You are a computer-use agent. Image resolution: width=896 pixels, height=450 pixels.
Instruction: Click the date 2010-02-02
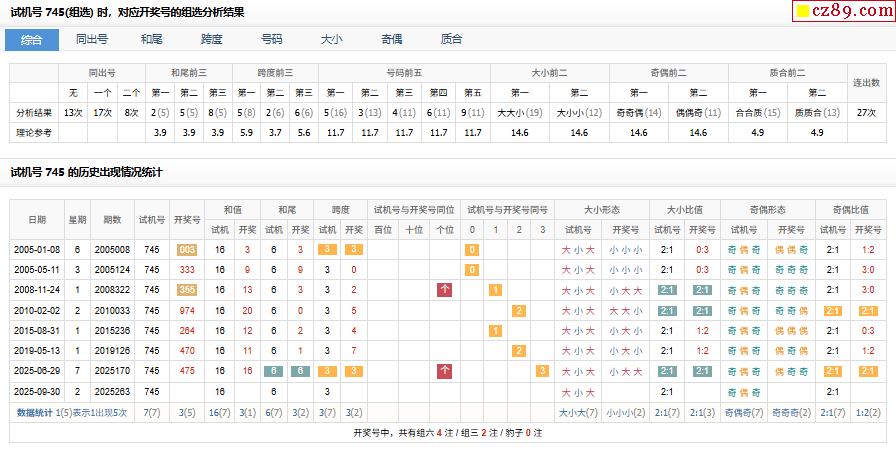(x=37, y=311)
